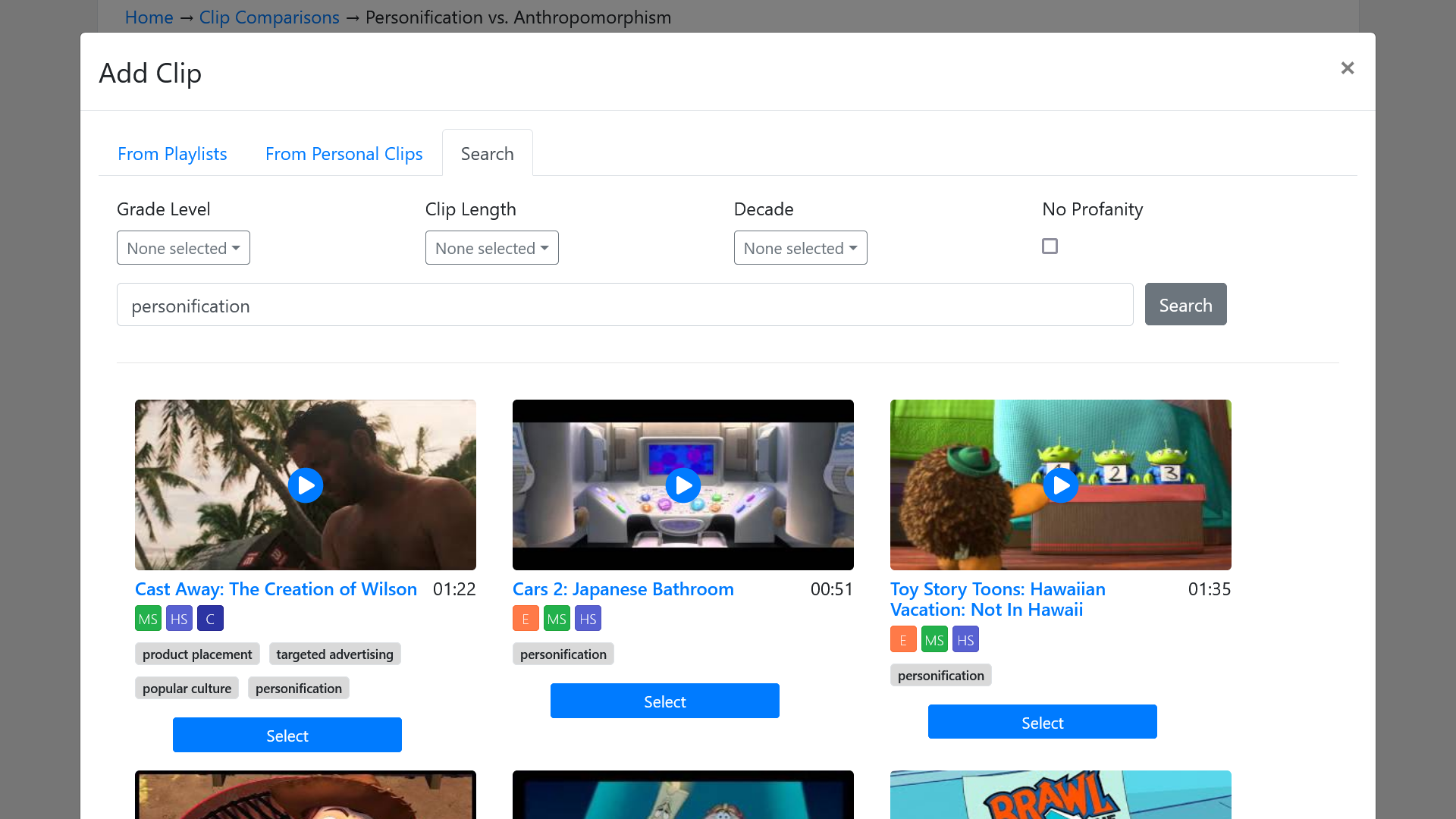Click the E grade badge under Cars 2
The width and height of the screenshot is (1456, 819).
[x=526, y=619]
